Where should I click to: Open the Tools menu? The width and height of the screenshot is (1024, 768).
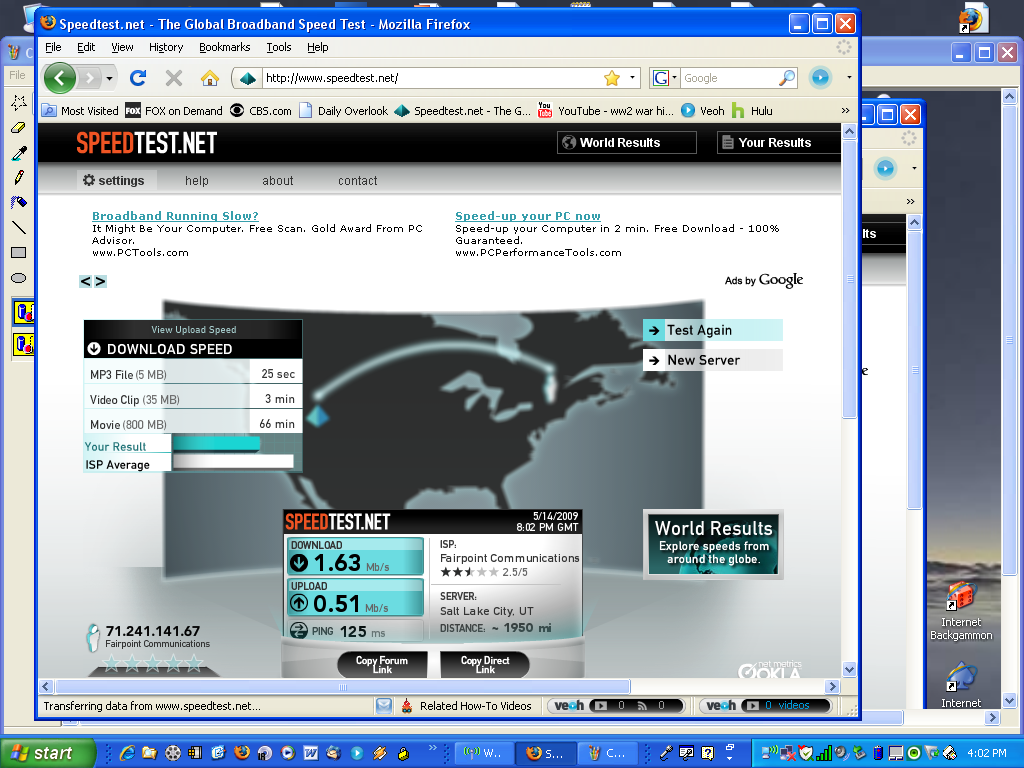(x=278, y=47)
